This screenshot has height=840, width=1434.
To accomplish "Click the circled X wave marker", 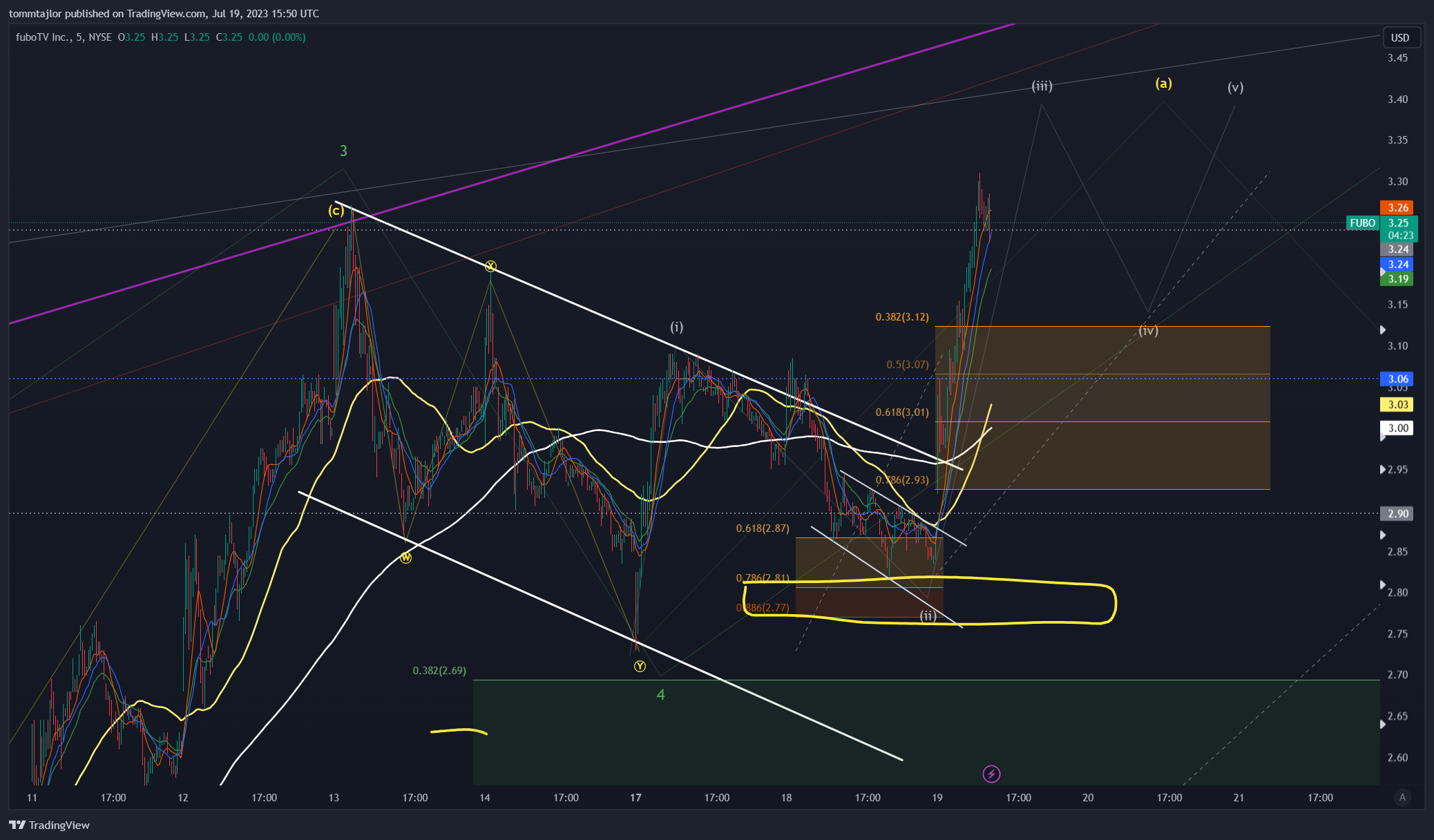I will click(x=490, y=267).
